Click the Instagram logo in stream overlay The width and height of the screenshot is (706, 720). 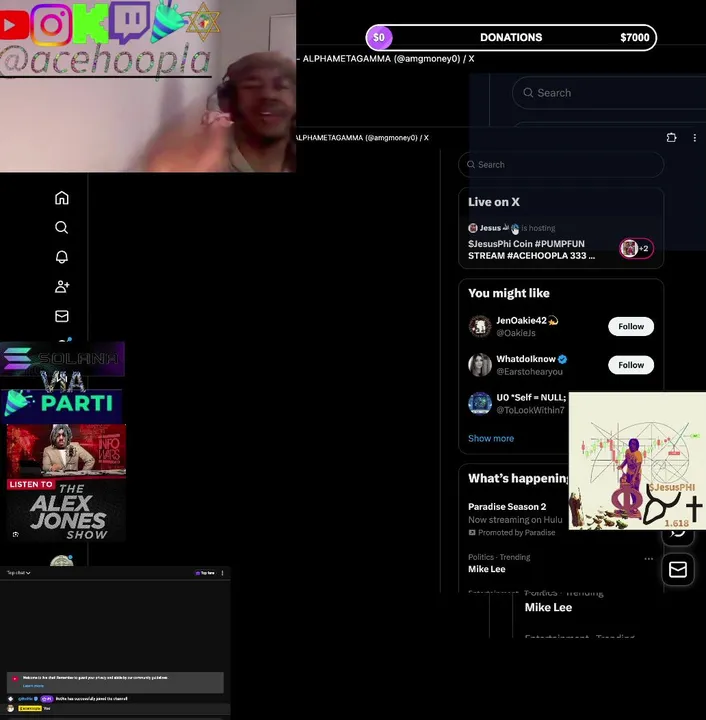(51, 24)
